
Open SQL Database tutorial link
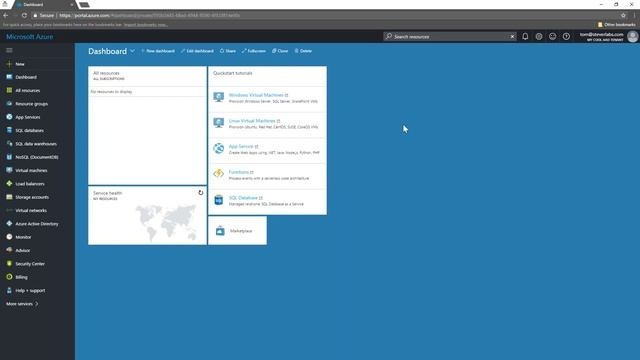tap(243, 198)
